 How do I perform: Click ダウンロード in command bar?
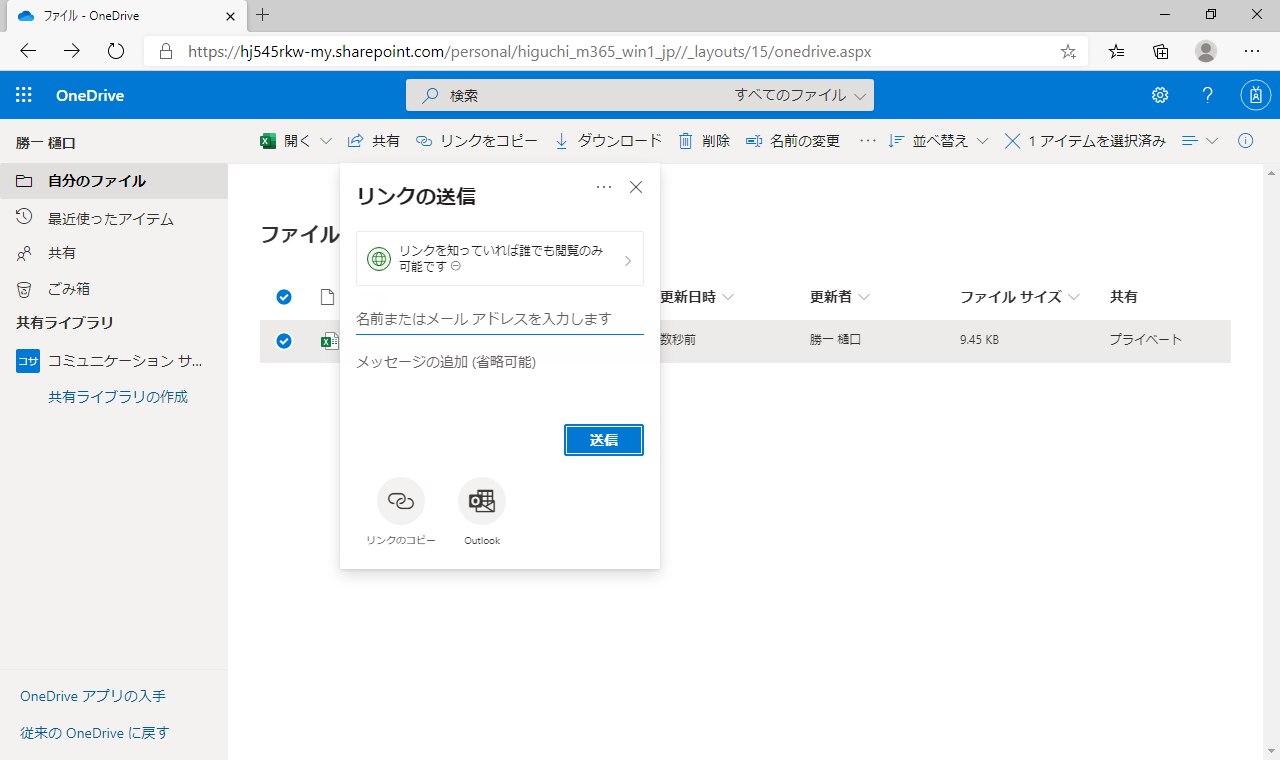pos(608,141)
